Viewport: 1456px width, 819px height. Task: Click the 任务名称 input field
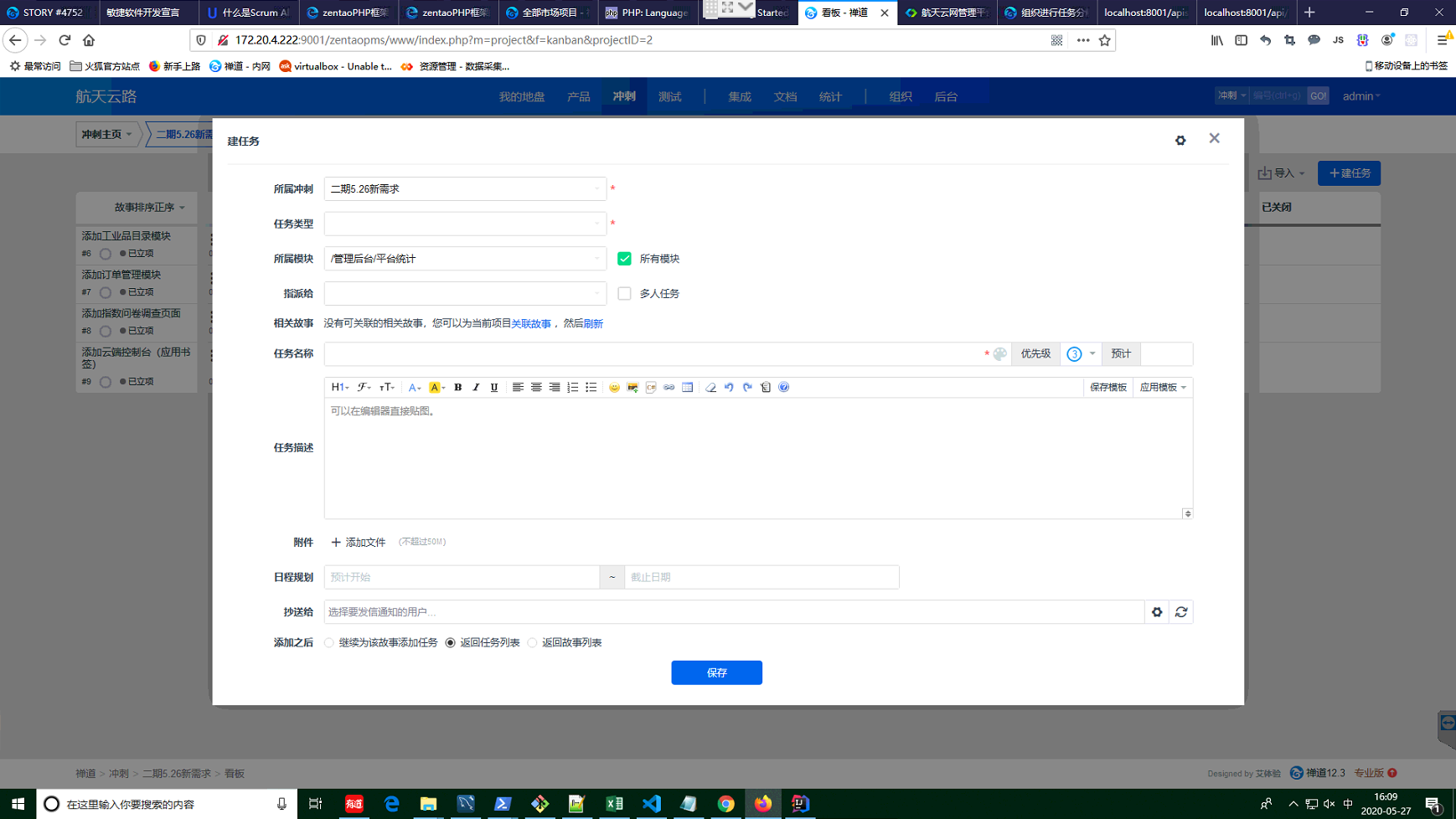(653, 354)
